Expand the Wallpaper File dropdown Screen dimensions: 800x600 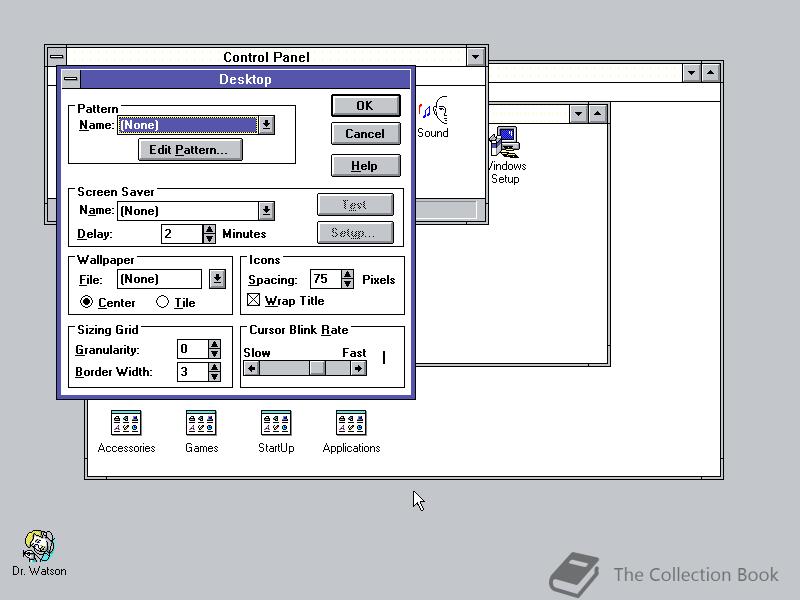click(x=217, y=279)
